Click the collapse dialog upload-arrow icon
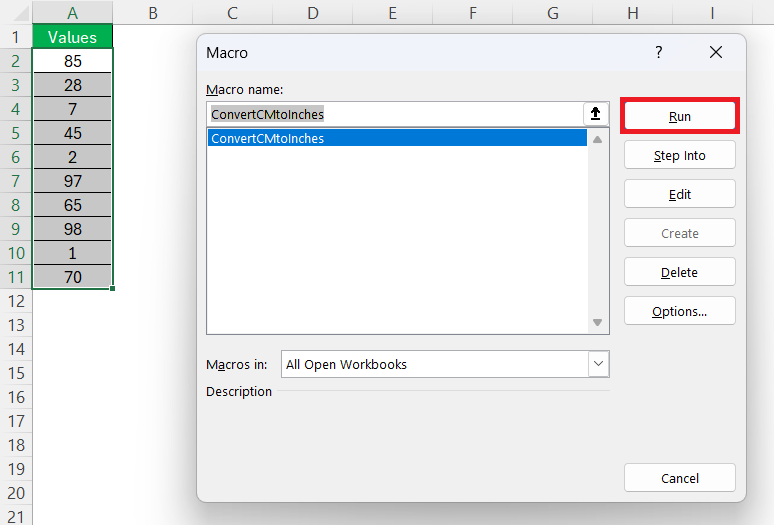Screen dimensions: 774x525 click(x=596, y=114)
